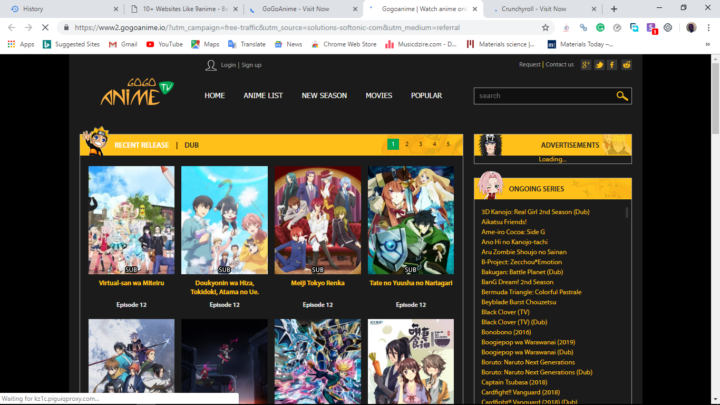Open Captain Tsubasa (2018) in ongoing series
This screenshot has width=720, height=405.
click(514, 382)
